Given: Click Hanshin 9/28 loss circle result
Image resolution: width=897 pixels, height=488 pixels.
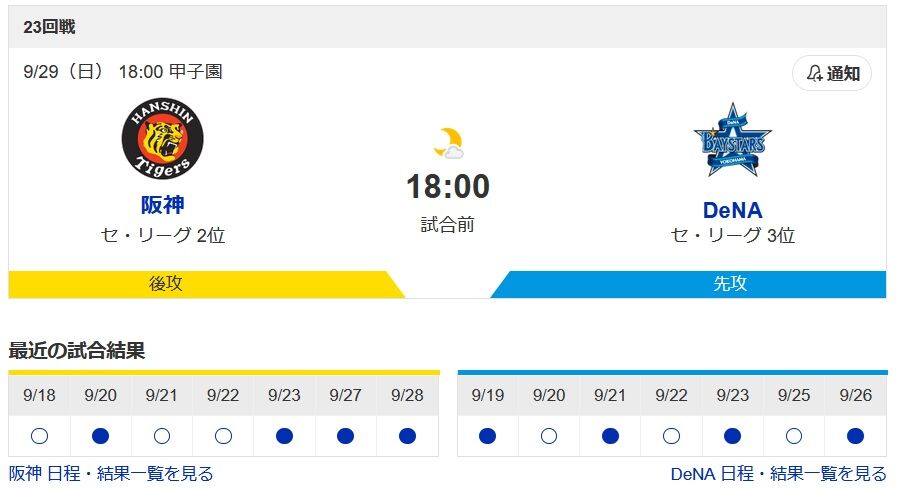Looking at the screenshot, I should [x=407, y=436].
